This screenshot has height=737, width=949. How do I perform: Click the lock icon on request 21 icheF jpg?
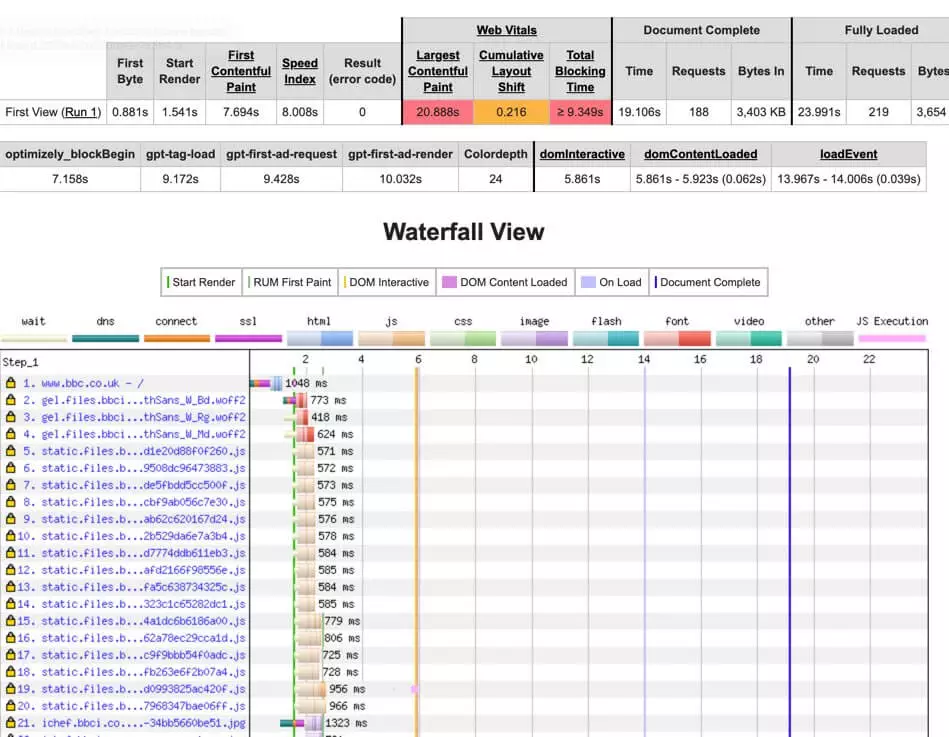[10, 723]
